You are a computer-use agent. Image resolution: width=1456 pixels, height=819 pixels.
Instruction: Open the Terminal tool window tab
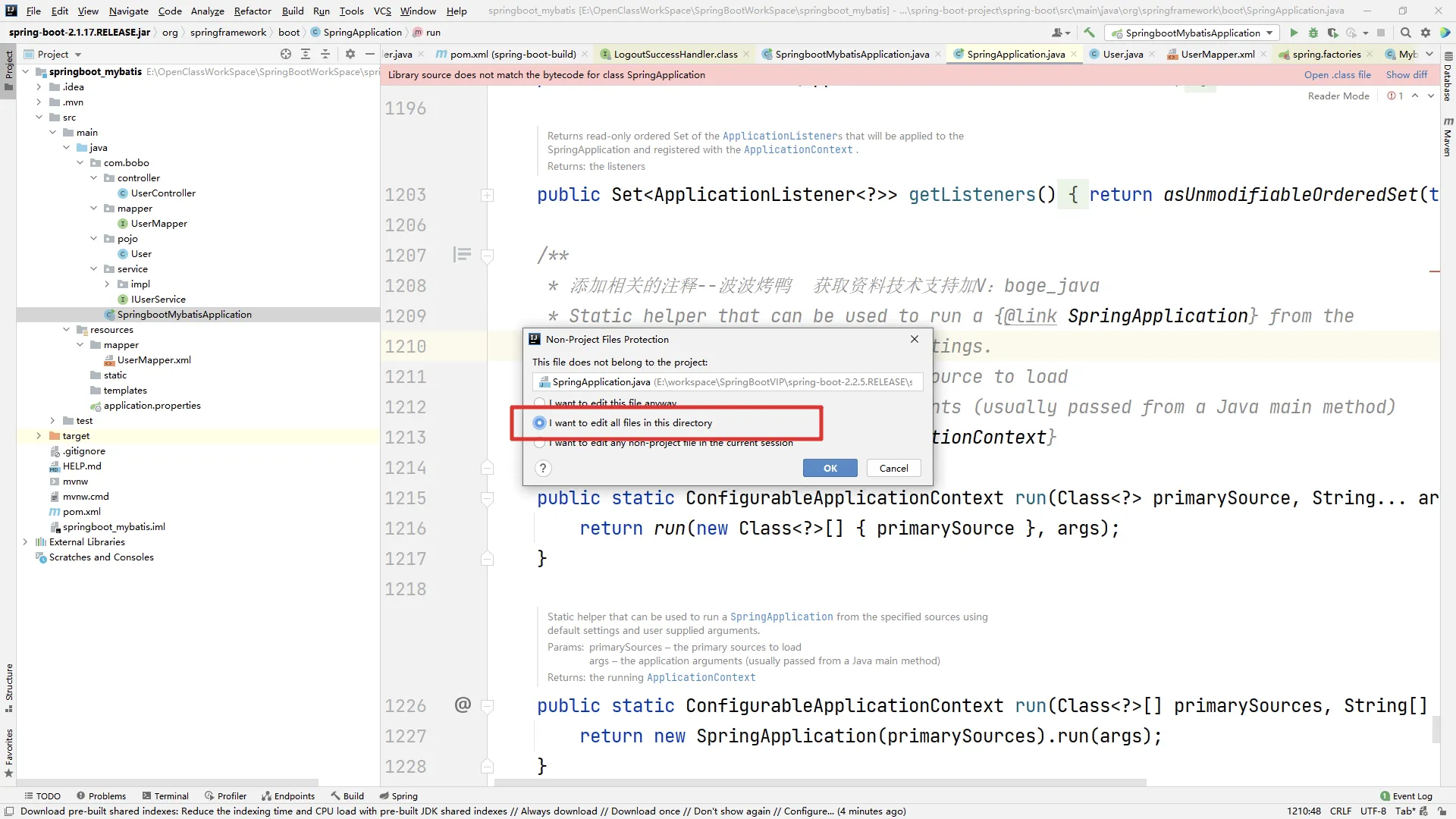point(165,795)
